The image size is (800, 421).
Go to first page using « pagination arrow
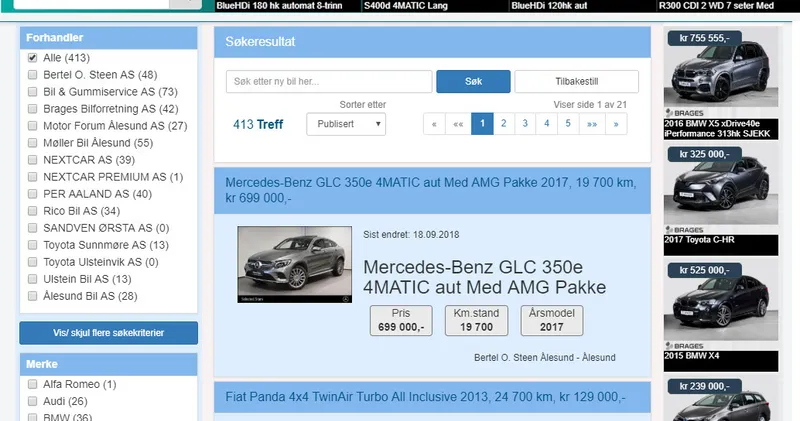tap(434, 124)
